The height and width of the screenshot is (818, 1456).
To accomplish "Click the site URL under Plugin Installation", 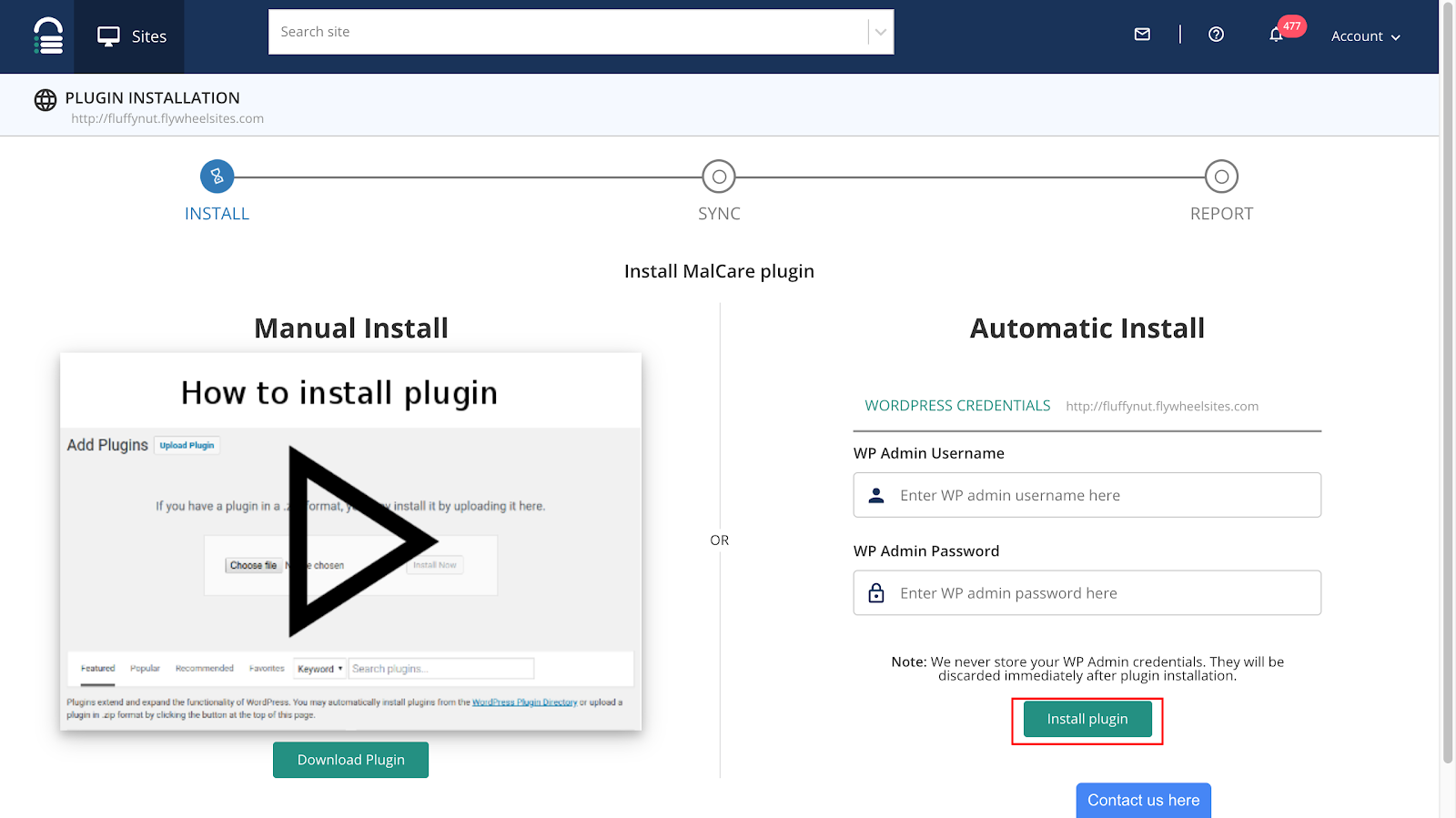I will click(x=167, y=119).
